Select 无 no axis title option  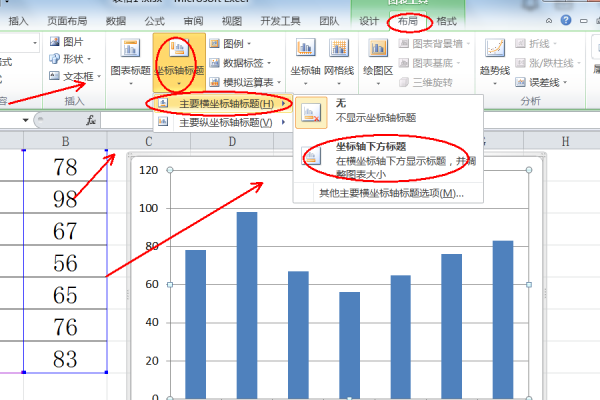click(388, 111)
